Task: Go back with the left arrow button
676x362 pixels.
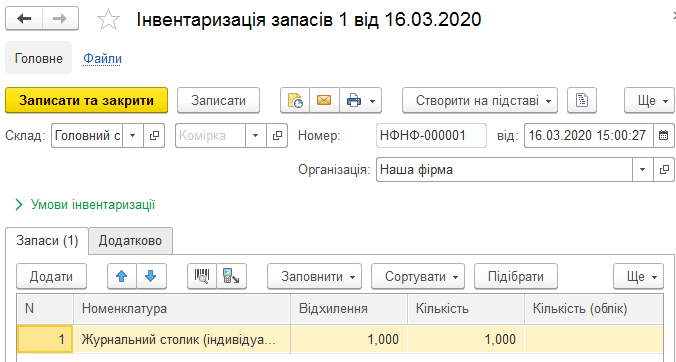Action: coord(24,19)
